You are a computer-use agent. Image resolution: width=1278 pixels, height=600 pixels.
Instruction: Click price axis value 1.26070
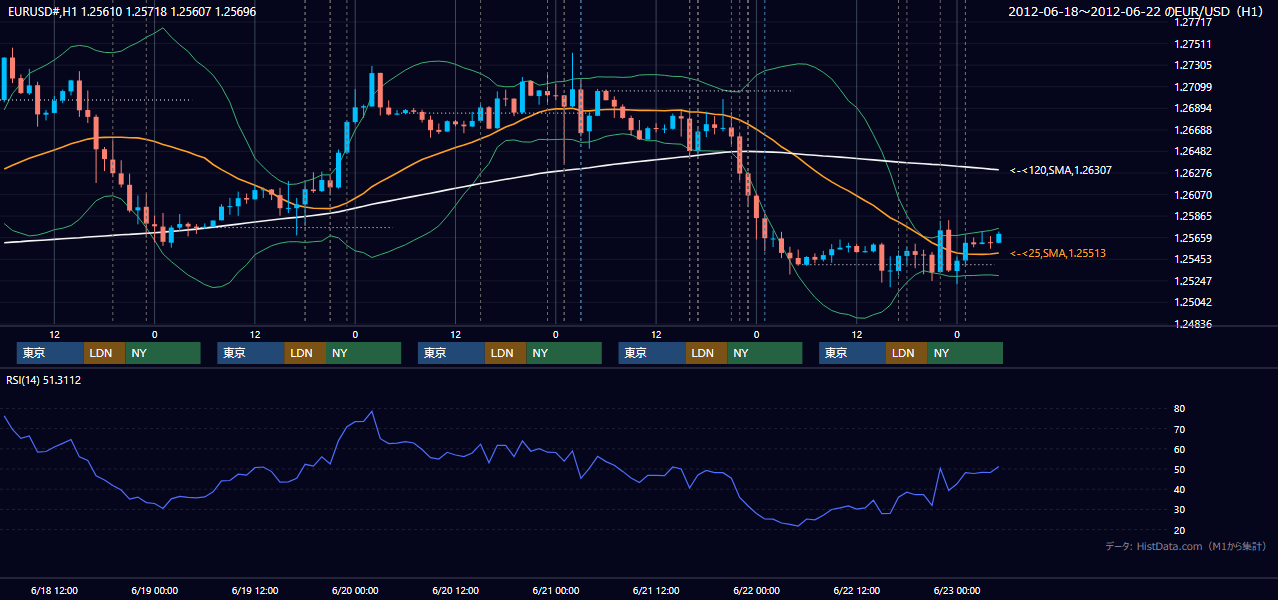pos(1192,195)
